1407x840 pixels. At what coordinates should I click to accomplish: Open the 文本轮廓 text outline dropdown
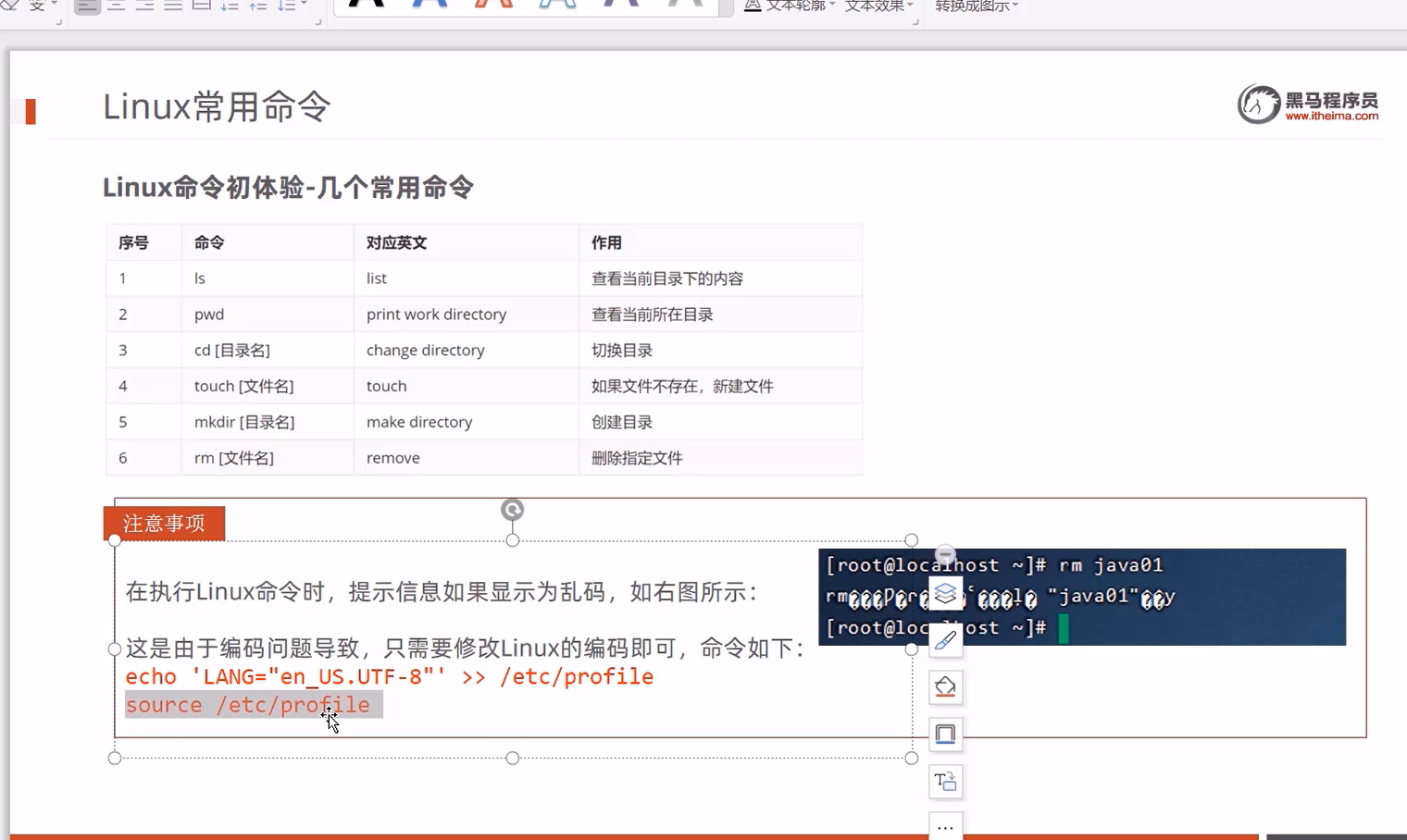(x=790, y=6)
